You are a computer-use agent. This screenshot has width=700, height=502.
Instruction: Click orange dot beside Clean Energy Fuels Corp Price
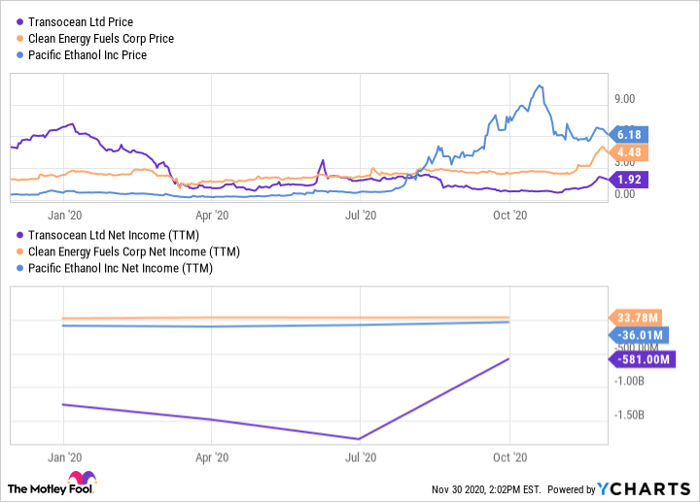(x=22, y=39)
